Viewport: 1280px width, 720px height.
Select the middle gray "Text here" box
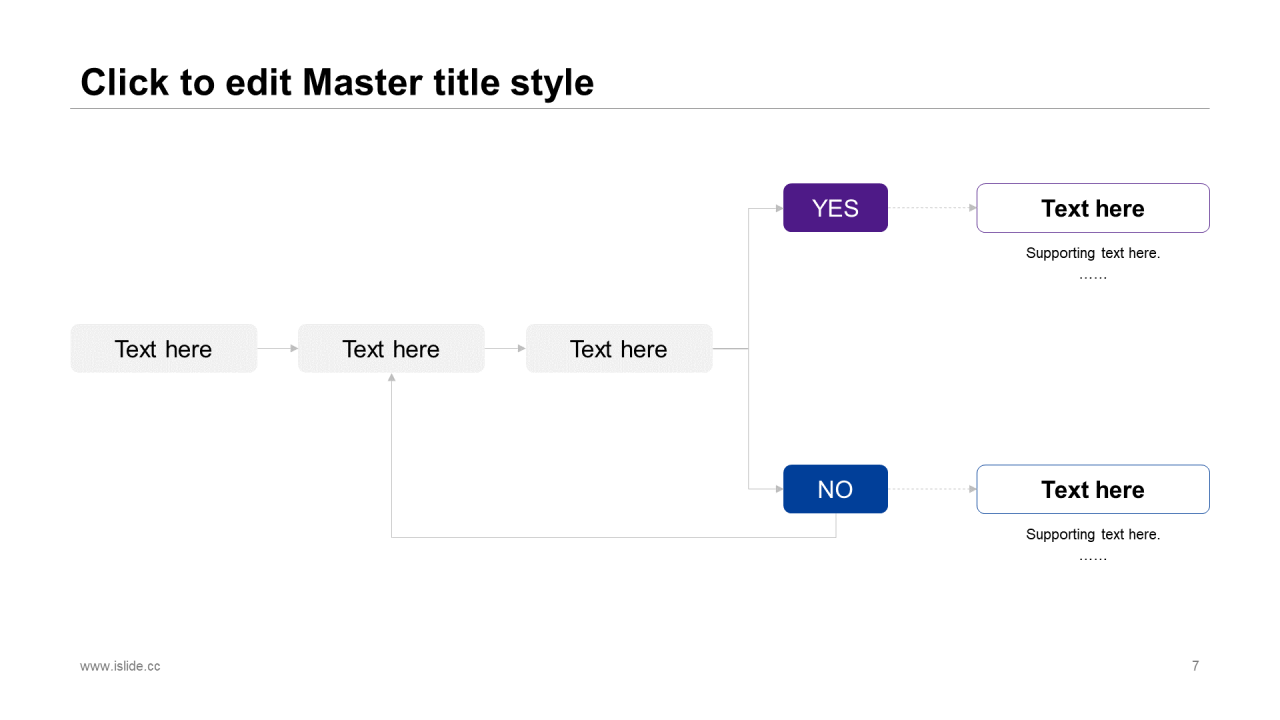(391, 349)
